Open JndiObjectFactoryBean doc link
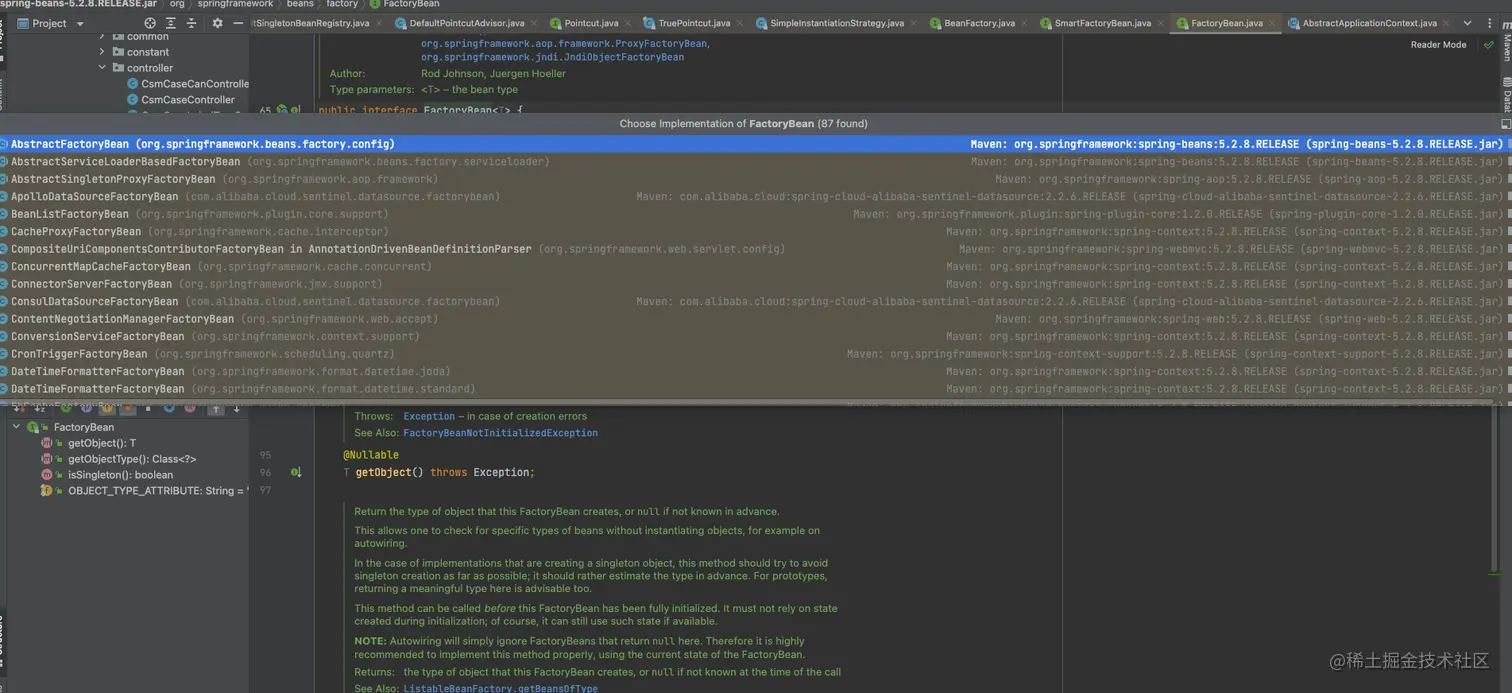The height and width of the screenshot is (693, 1512). [x=552, y=57]
